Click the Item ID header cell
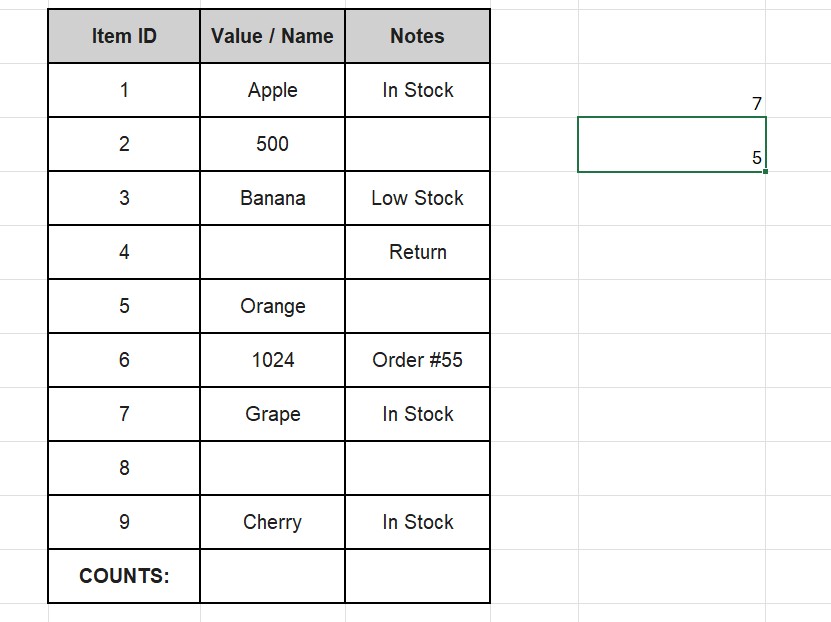831x622 pixels. [124, 36]
